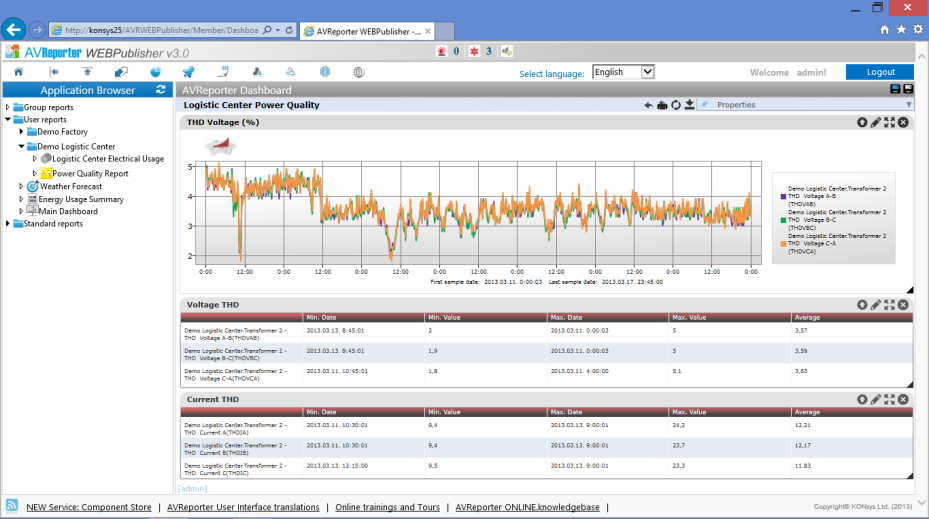Click the Logout button
The height and width of the screenshot is (519, 929).
pos(880,72)
